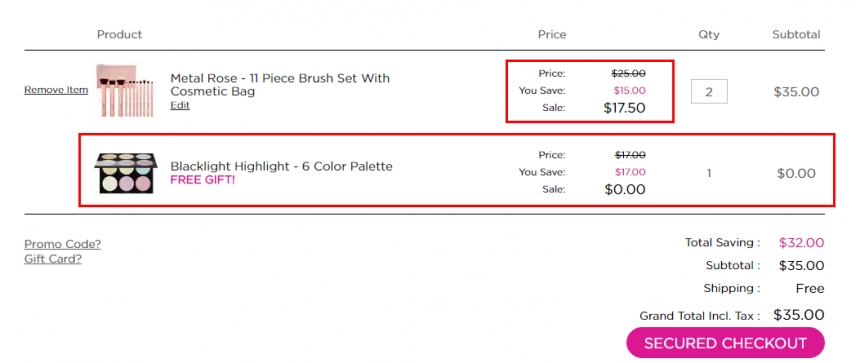Click the Grand Total $35.00 amount
860x363 pixels.
[799, 315]
